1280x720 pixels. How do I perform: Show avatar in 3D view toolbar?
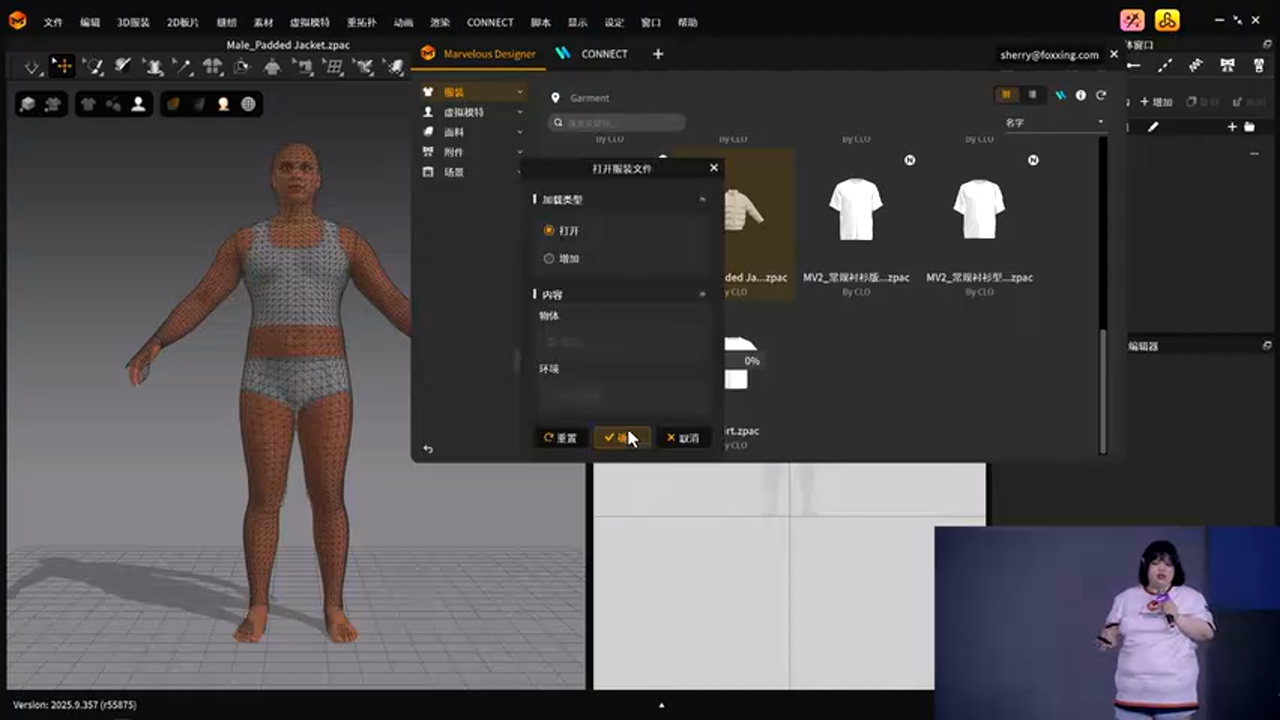[138, 104]
